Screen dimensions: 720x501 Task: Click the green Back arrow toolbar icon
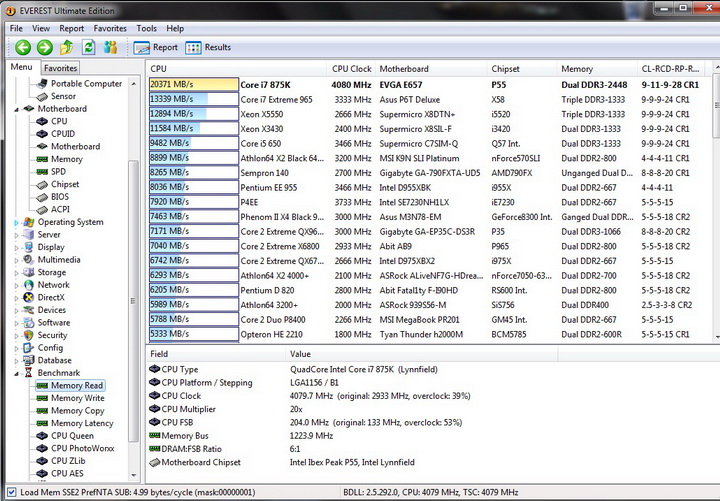click(22, 47)
